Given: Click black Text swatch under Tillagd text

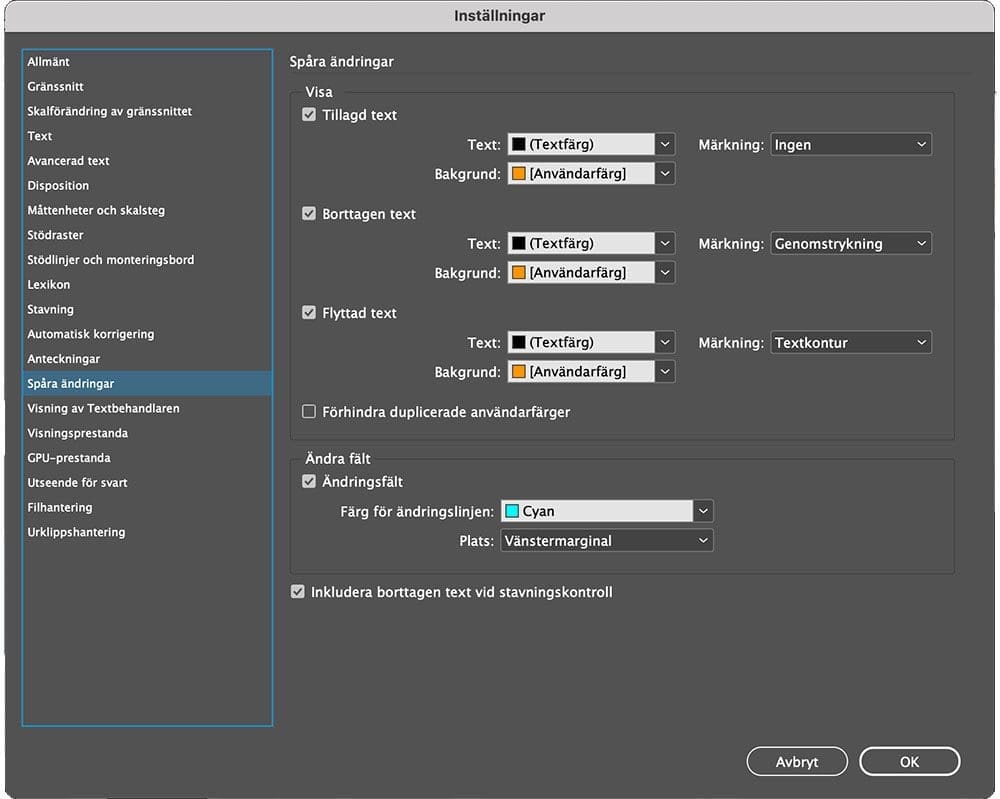Looking at the screenshot, I should pos(519,144).
